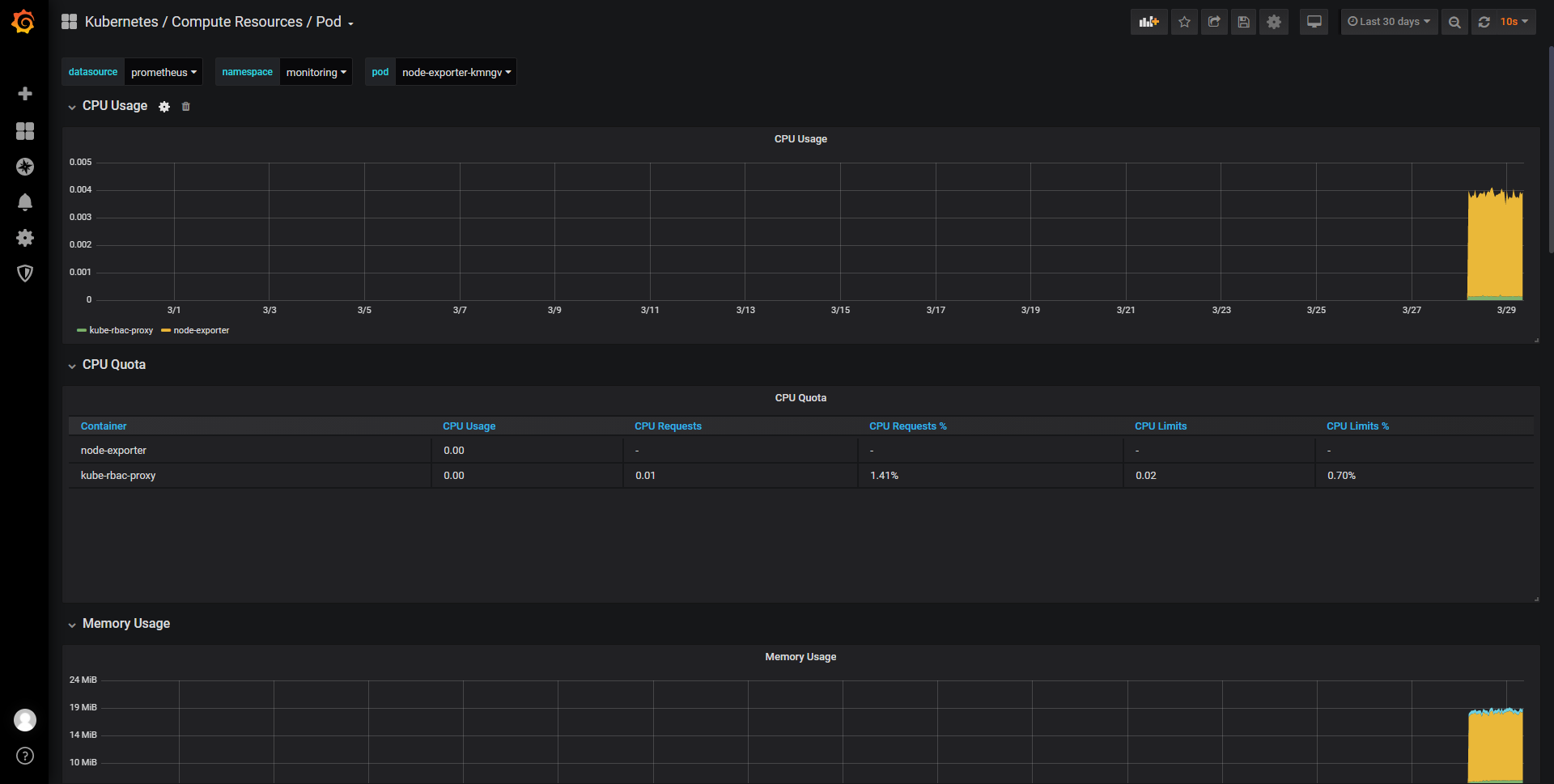This screenshot has height=784, width=1554.
Task: Open the Alerting bell icon
Action: 25,202
